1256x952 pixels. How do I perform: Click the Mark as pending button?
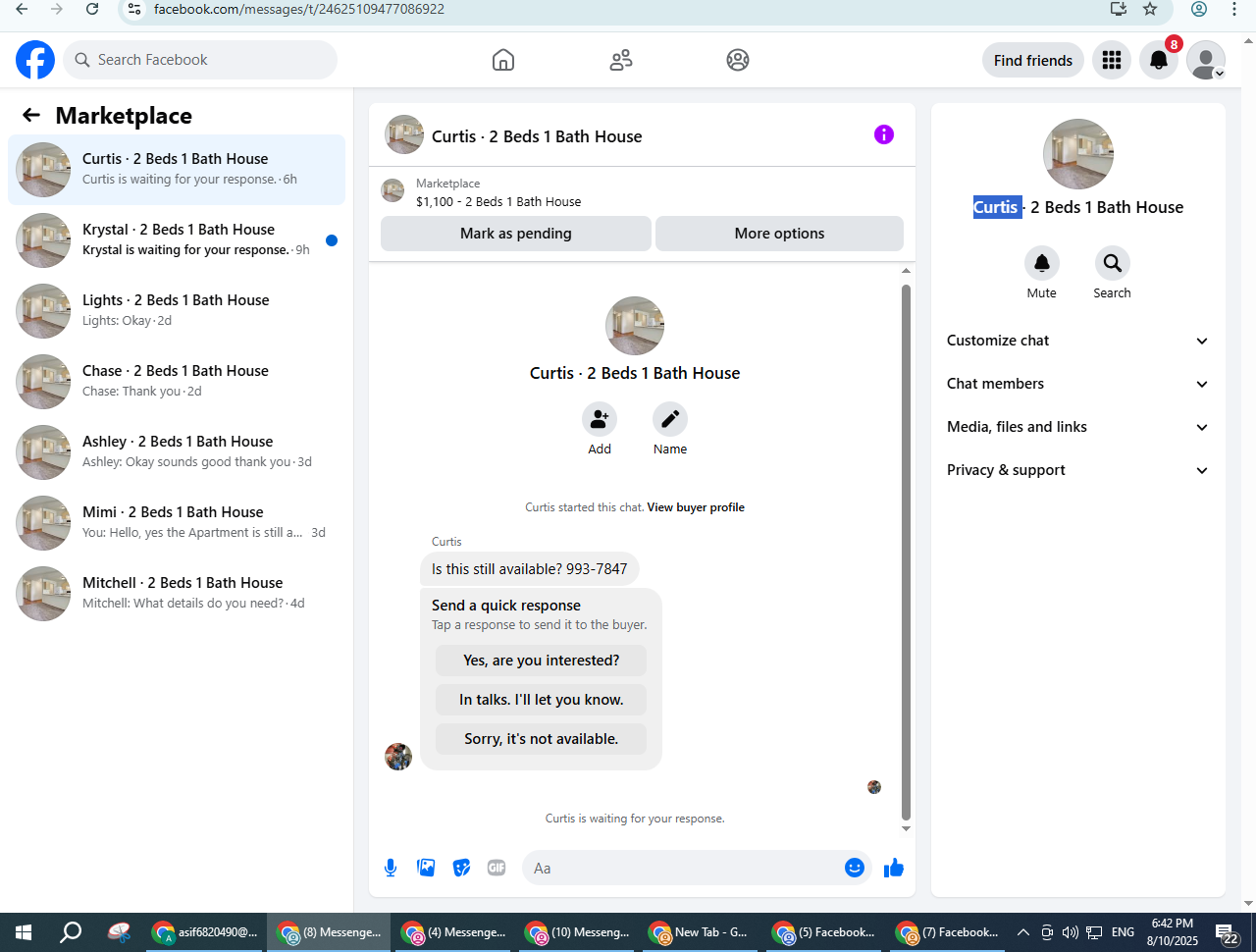point(516,234)
